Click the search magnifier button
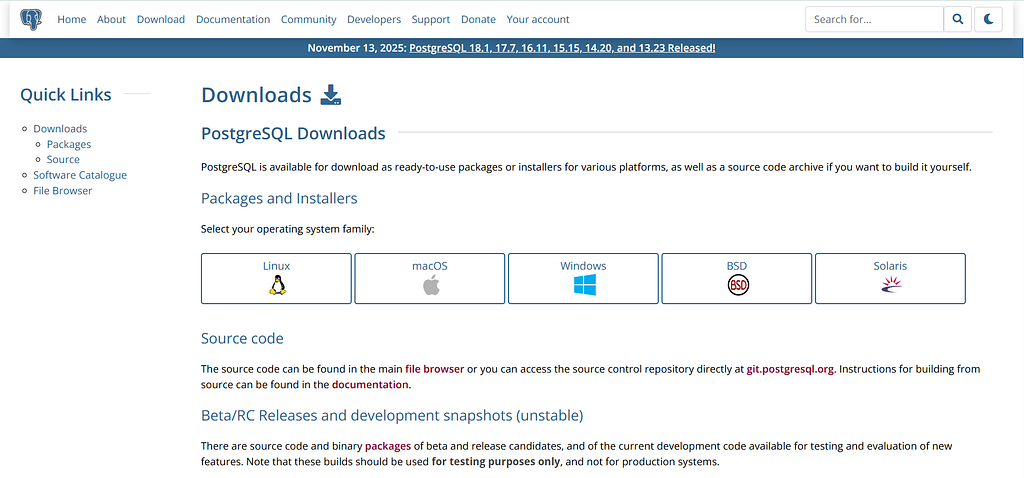The width and height of the screenshot is (1024, 478). (x=957, y=20)
